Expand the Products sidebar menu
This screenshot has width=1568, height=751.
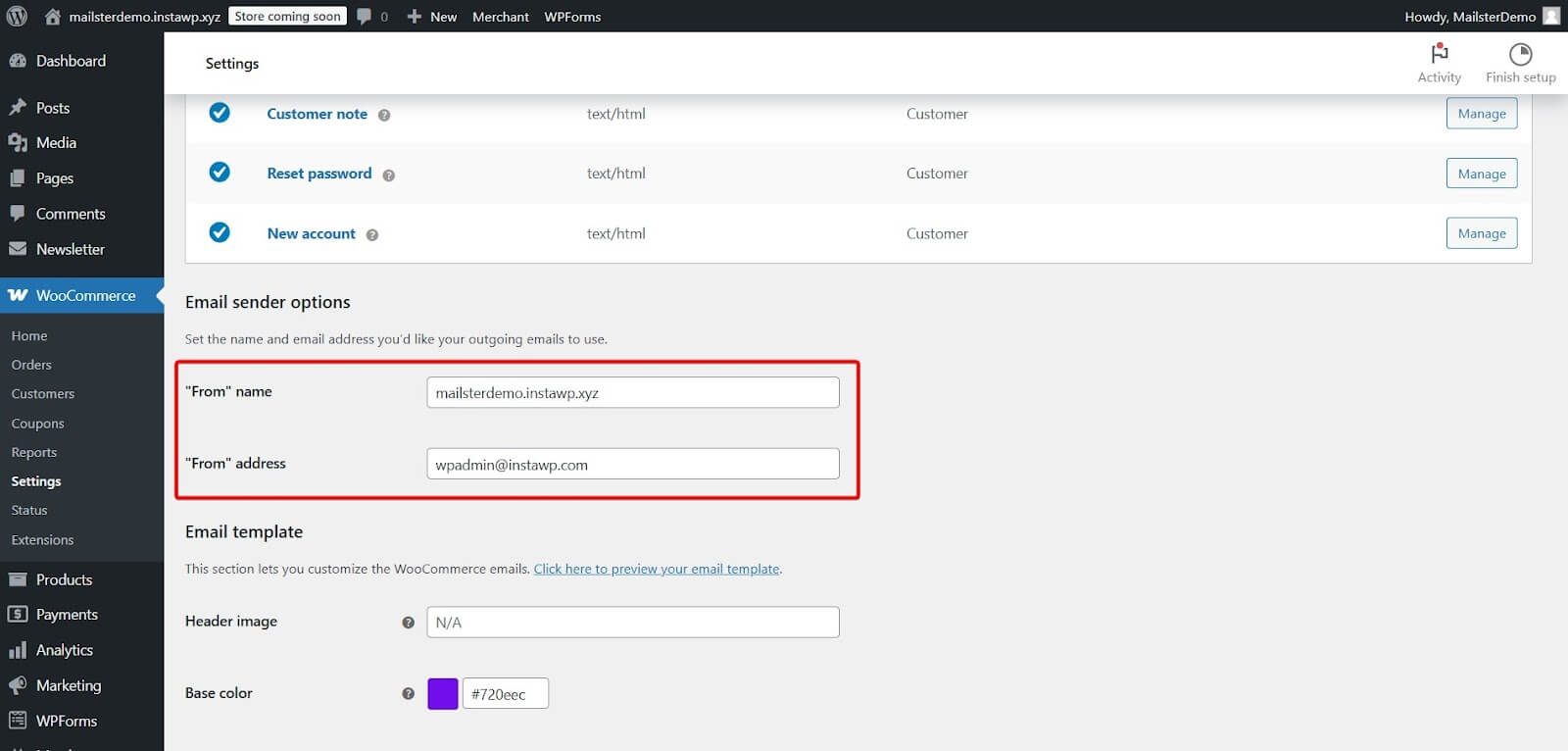tap(64, 579)
